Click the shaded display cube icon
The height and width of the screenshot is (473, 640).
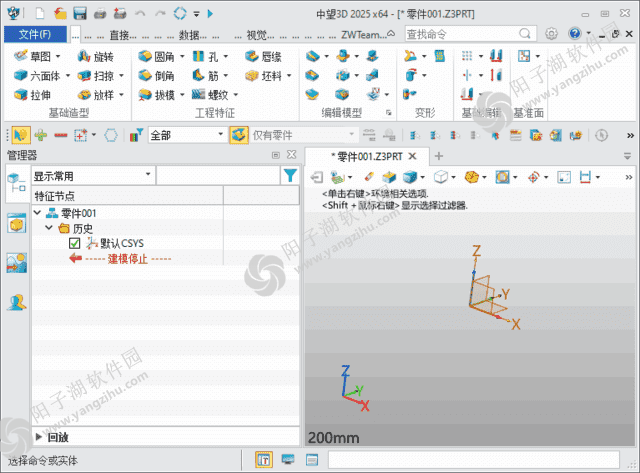click(410, 177)
